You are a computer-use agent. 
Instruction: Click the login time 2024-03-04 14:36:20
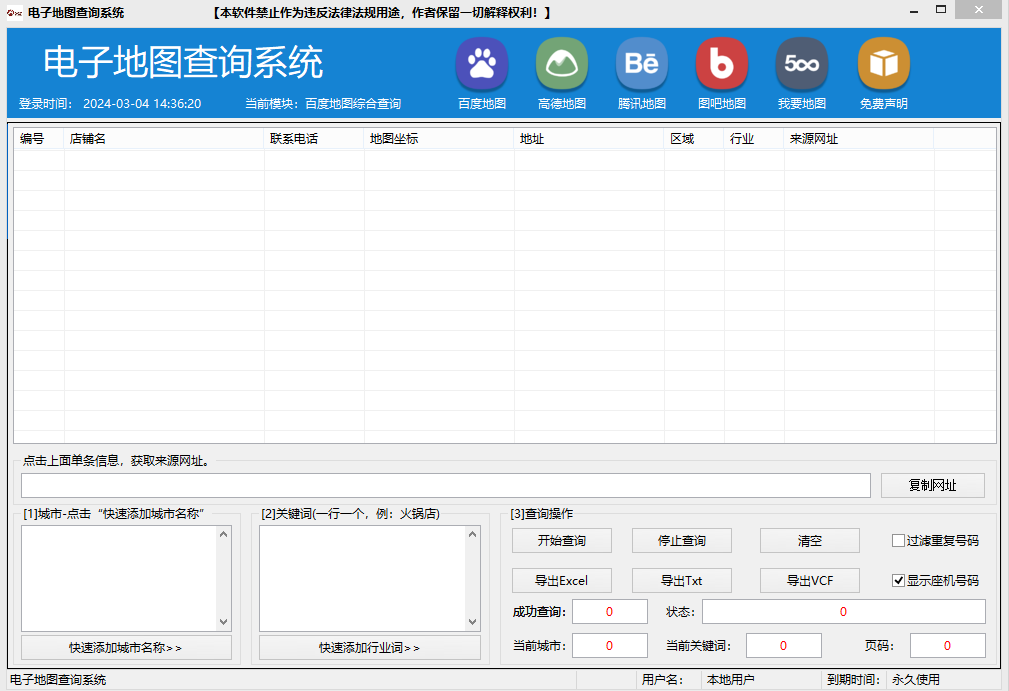(x=142, y=104)
